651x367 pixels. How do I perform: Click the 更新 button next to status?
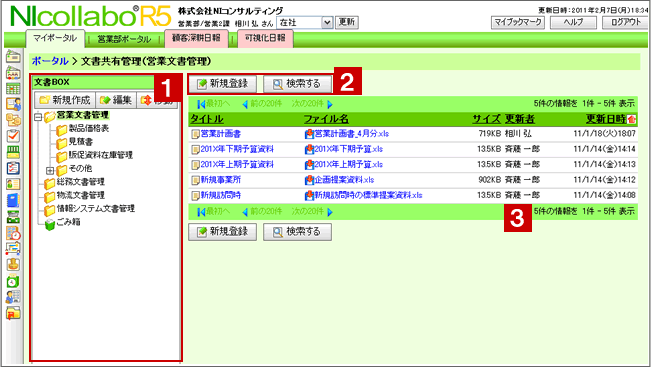[x=347, y=22]
